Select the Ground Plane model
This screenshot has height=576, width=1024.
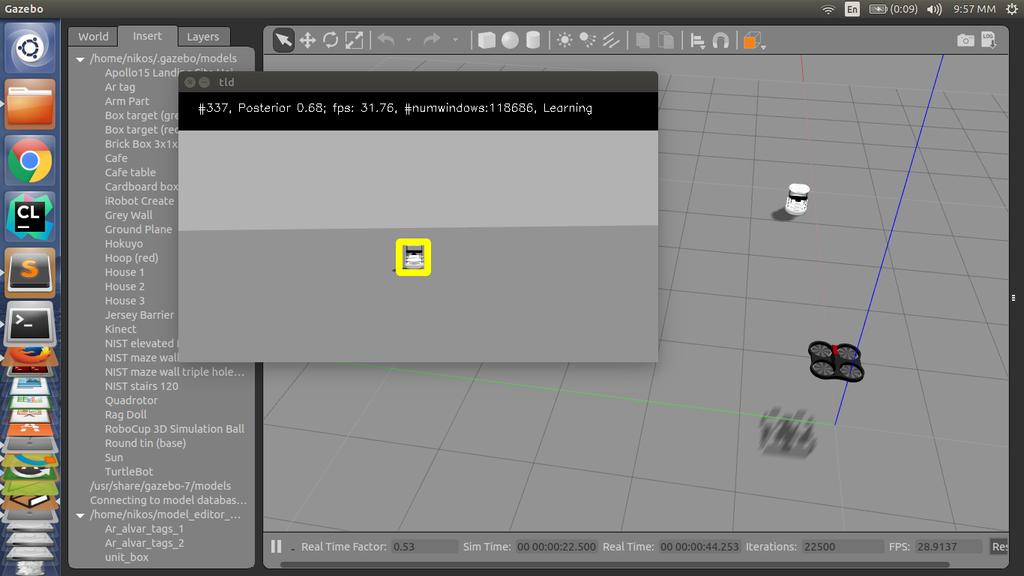tap(138, 229)
